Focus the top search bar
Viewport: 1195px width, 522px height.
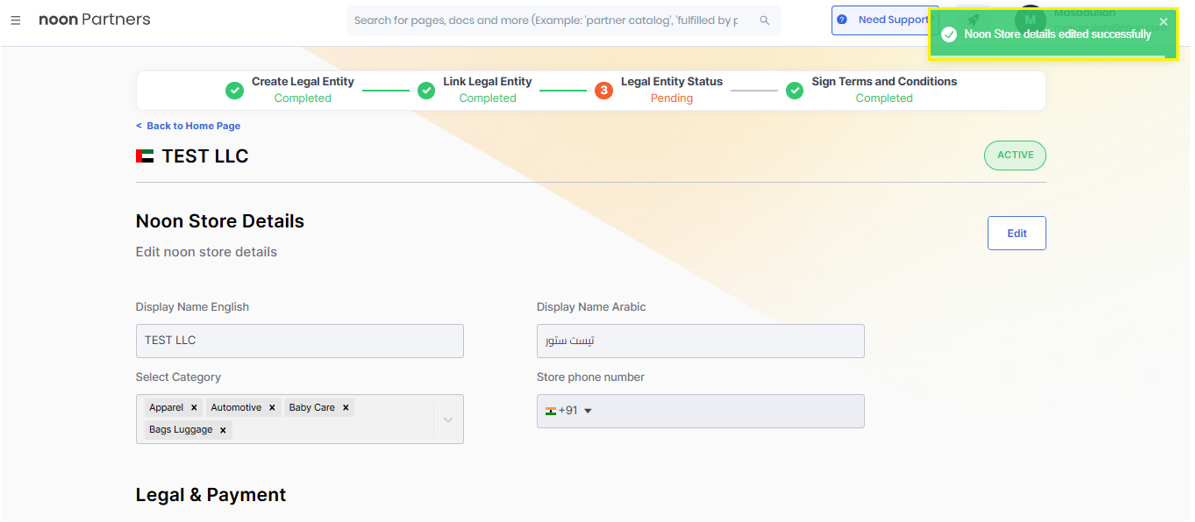[x=563, y=21]
